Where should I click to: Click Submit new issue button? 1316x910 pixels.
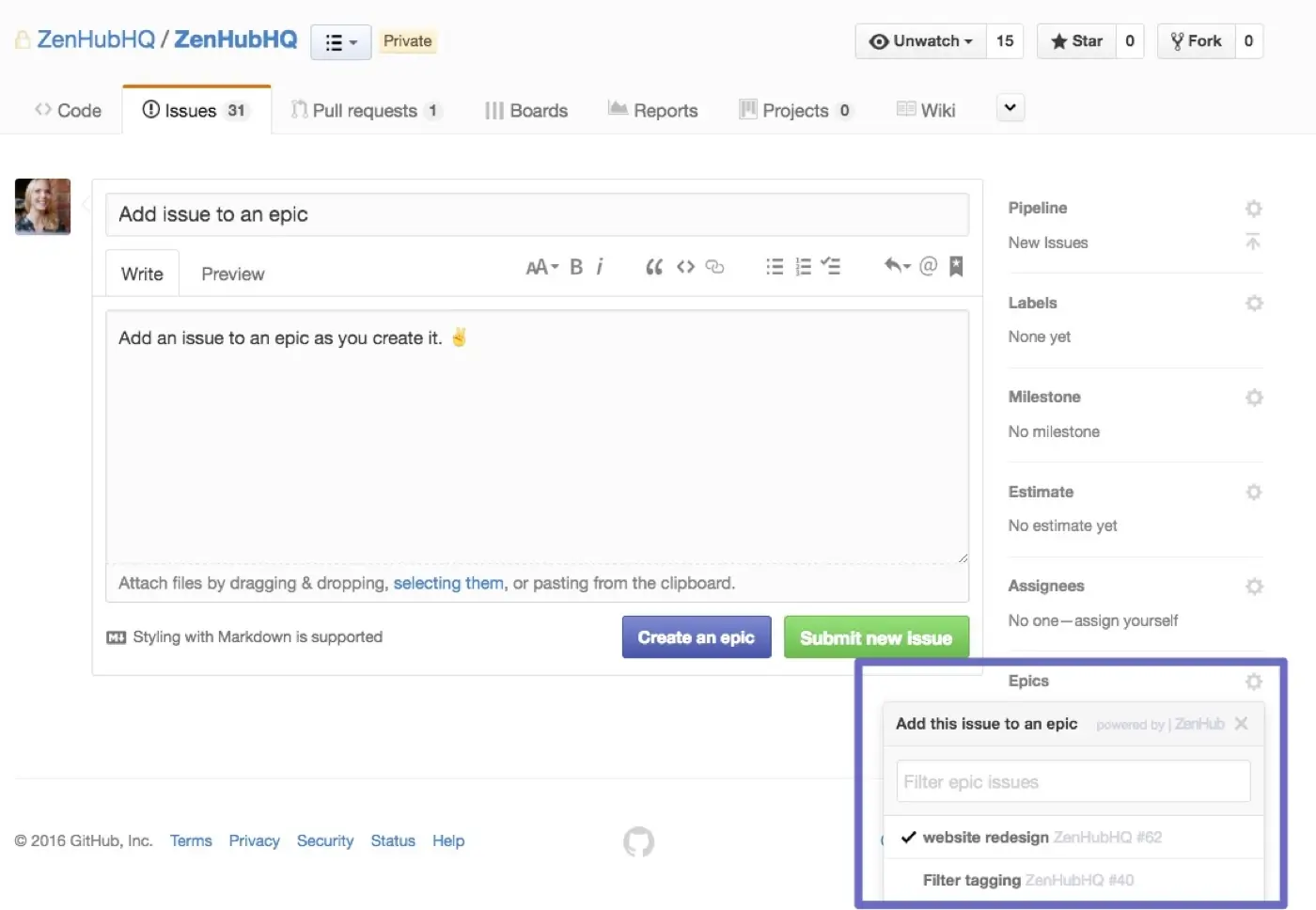point(876,637)
